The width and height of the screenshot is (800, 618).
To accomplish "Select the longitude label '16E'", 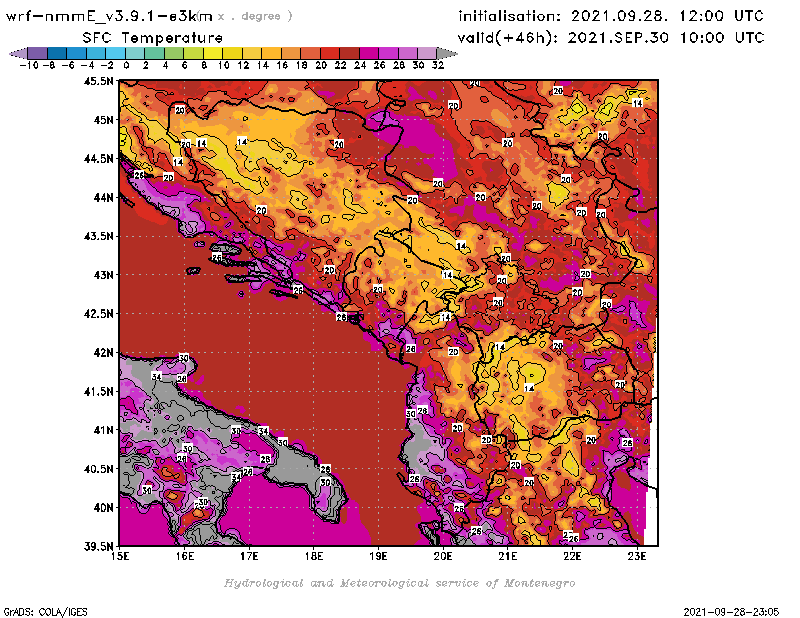I will (x=185, y=556).
